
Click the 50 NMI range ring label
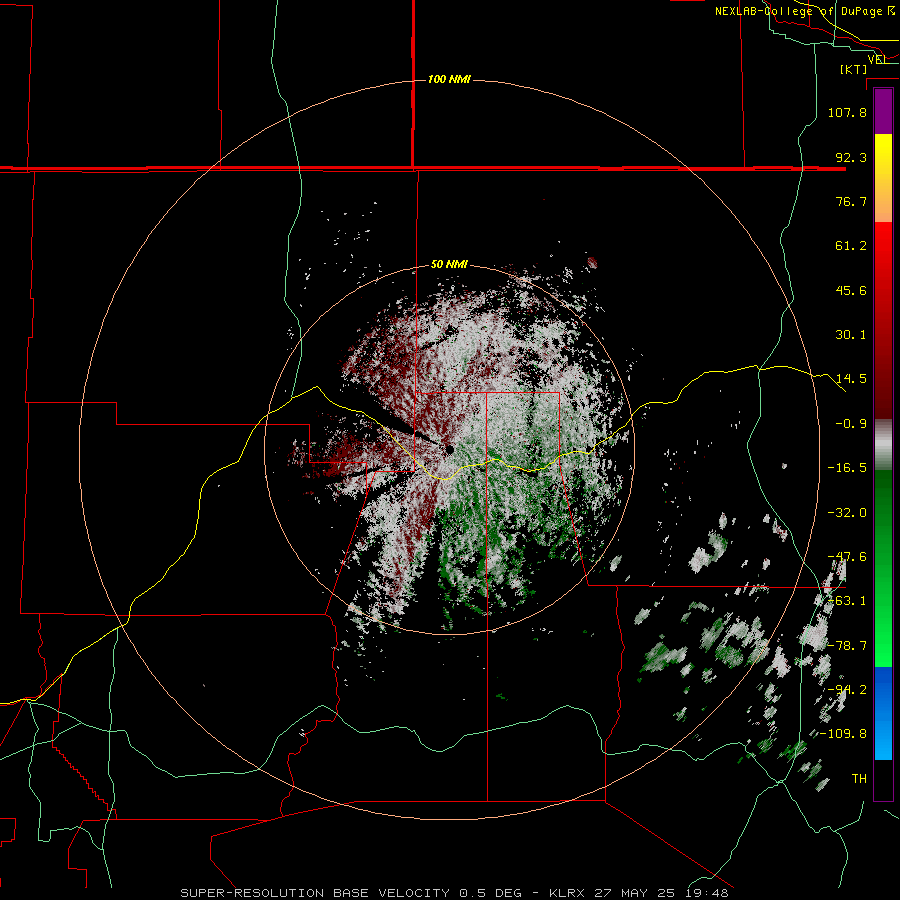click(x=449, y=264)
